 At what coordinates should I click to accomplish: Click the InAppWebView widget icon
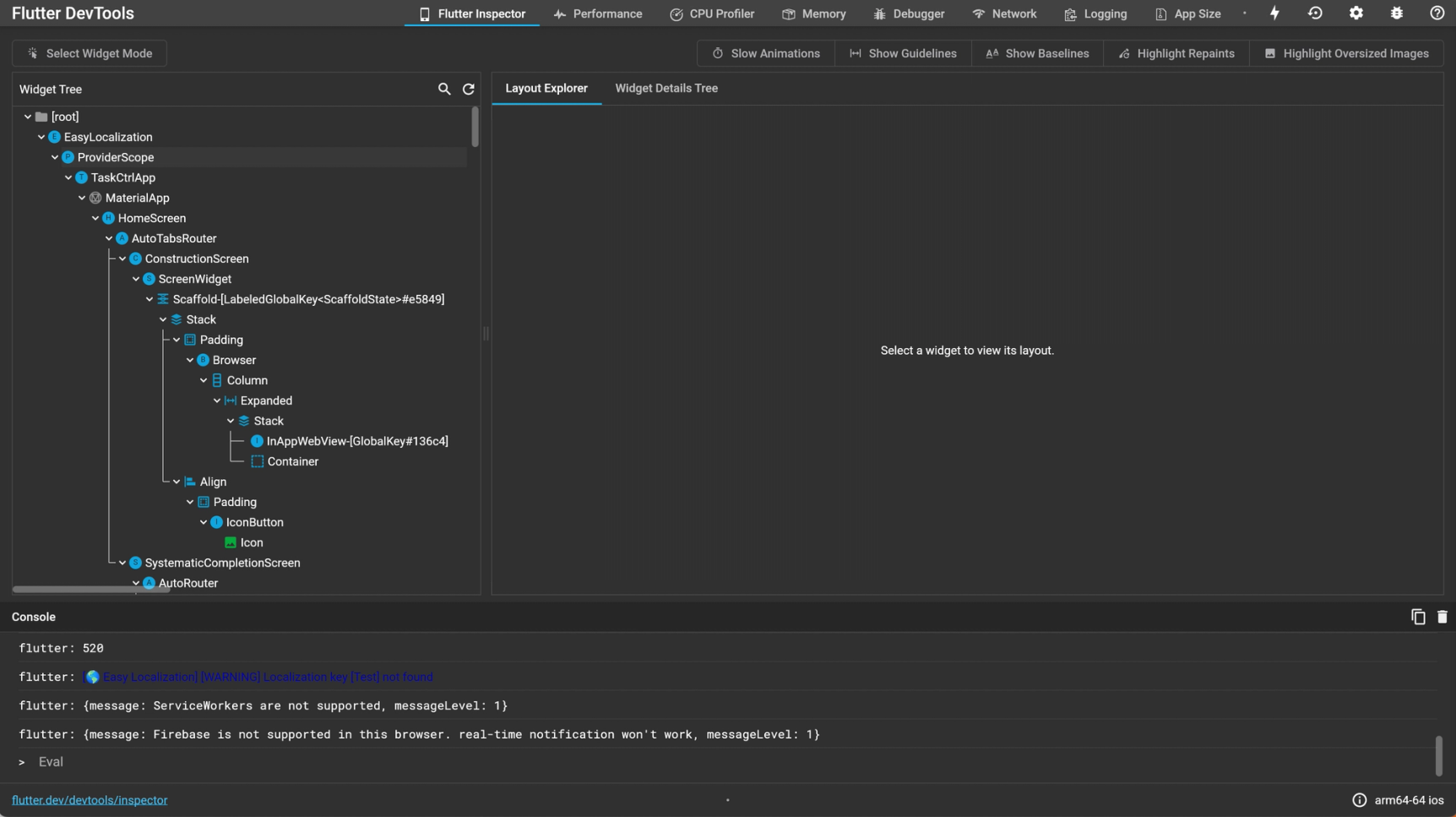[x=258, y=441]
